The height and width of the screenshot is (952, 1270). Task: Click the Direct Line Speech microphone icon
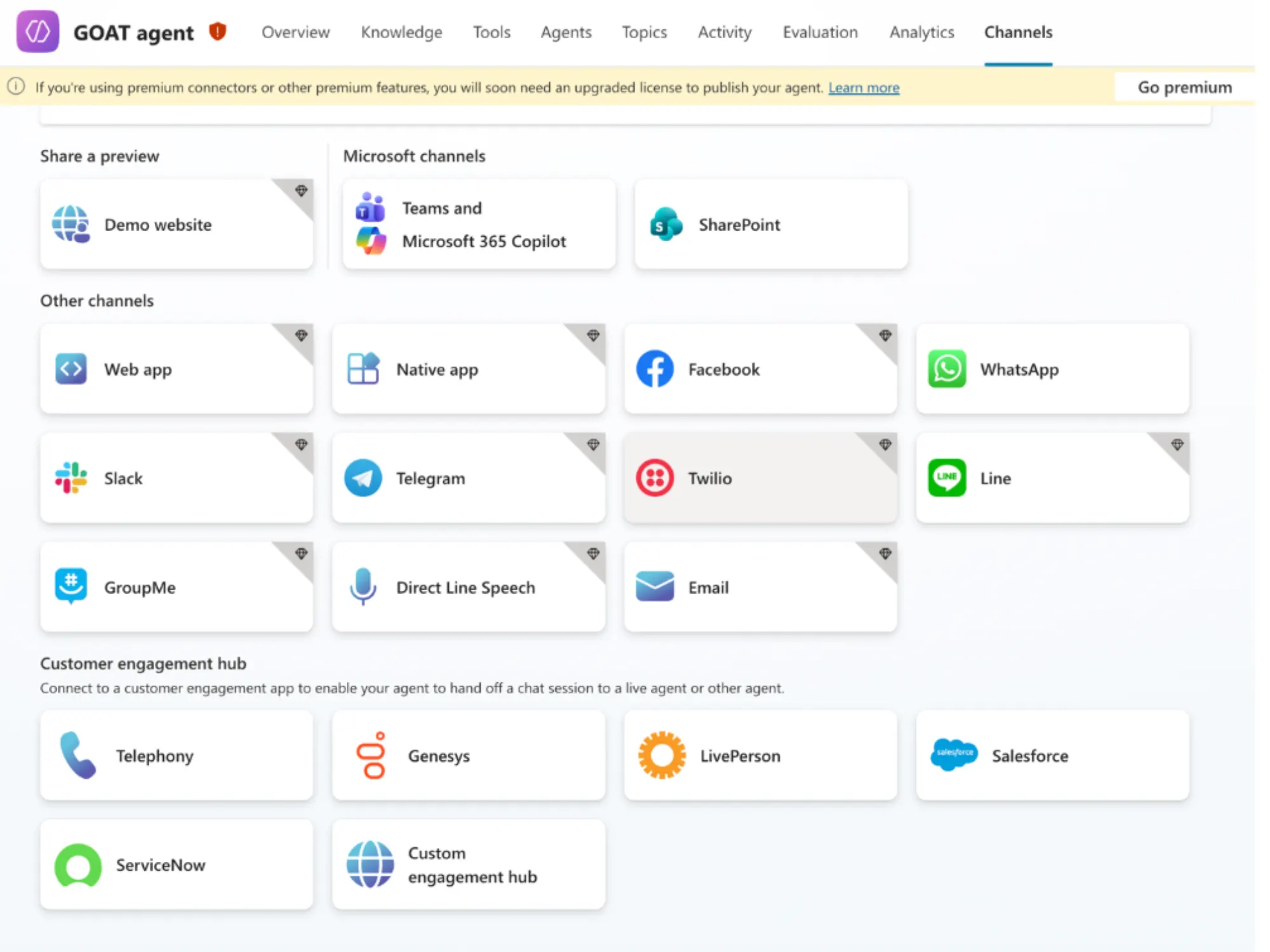(x=363, y=586)
